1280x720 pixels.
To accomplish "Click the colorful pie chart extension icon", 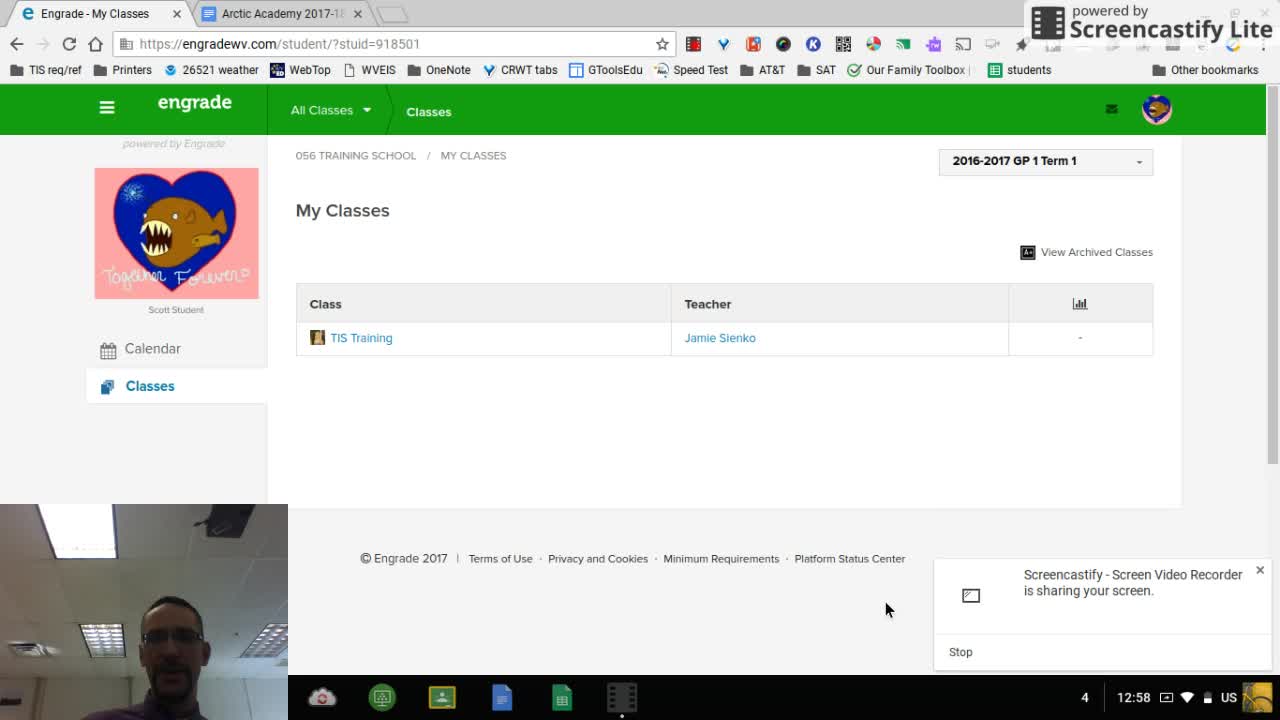I will click(873, 44).
